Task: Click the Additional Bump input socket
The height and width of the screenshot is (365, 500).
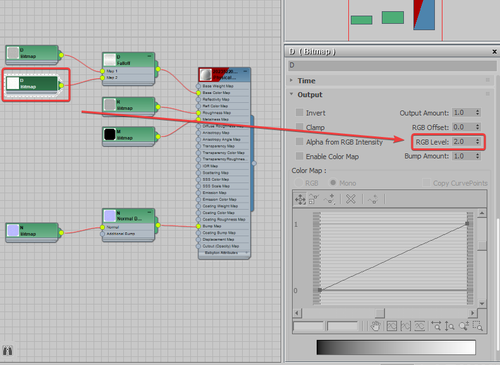Action: point(102,234)
